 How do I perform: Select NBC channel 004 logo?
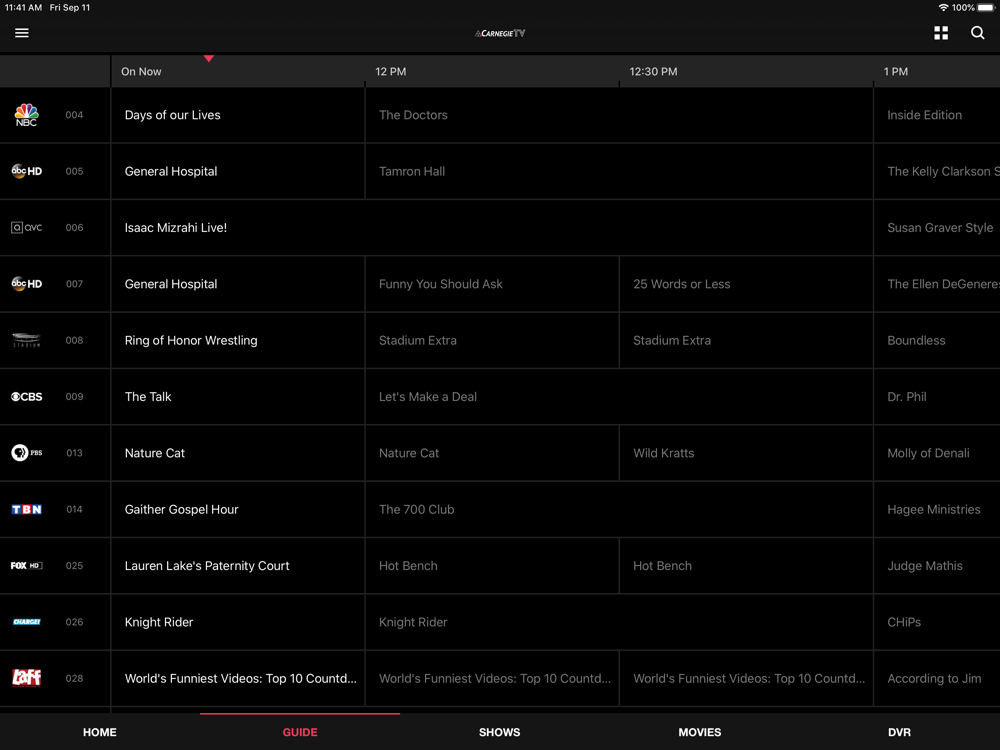click(x=27, y=115)
